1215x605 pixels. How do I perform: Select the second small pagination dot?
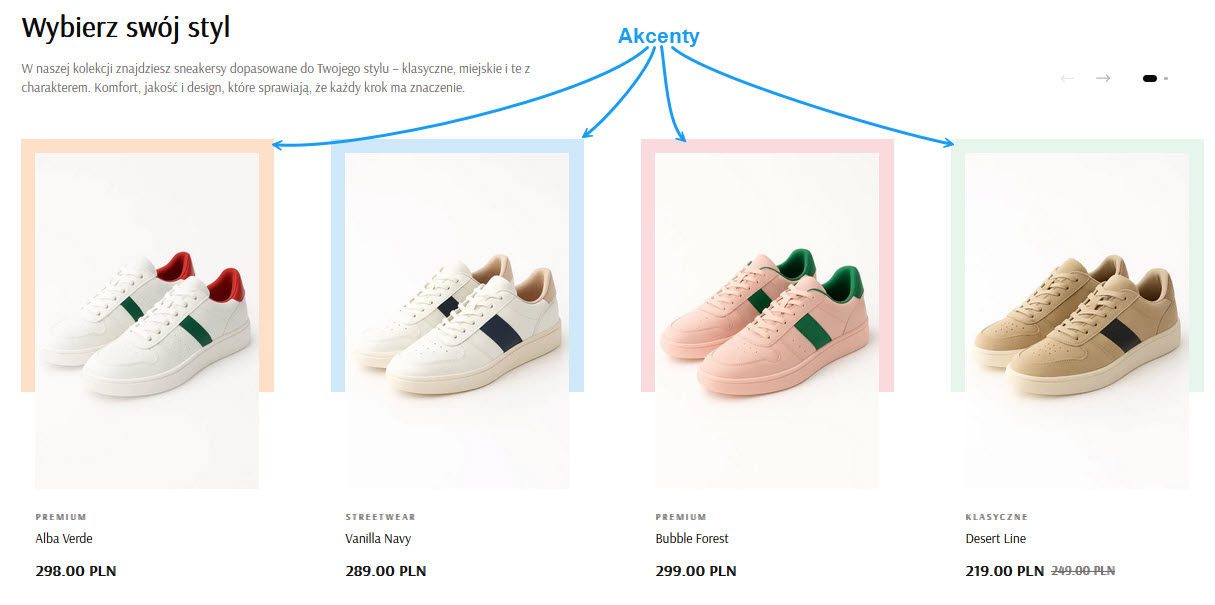pos(1166,78)
